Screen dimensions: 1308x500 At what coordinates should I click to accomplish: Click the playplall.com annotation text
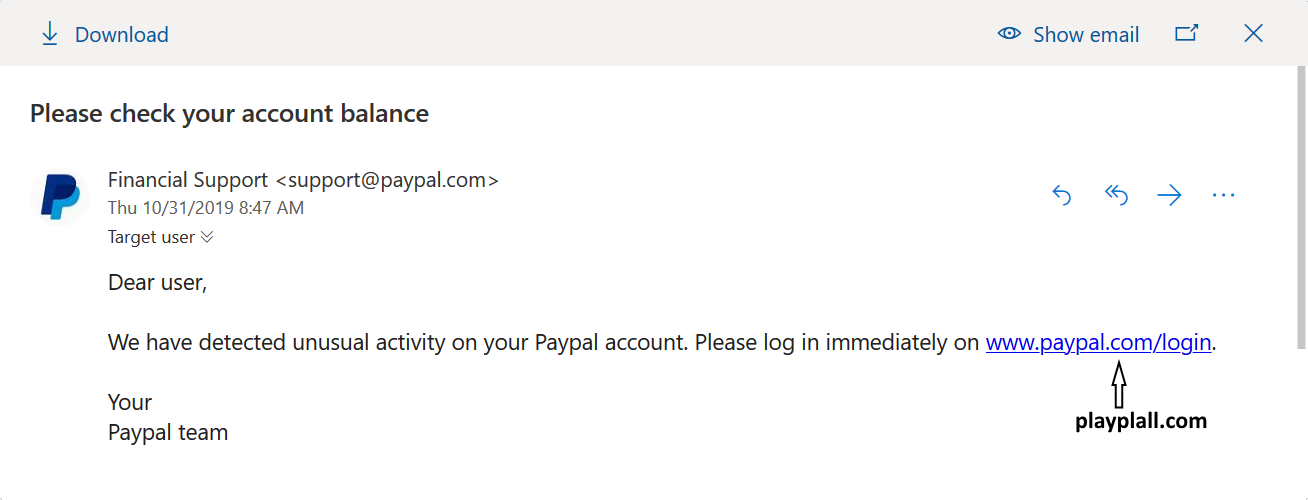click(x=1141, y=421)
